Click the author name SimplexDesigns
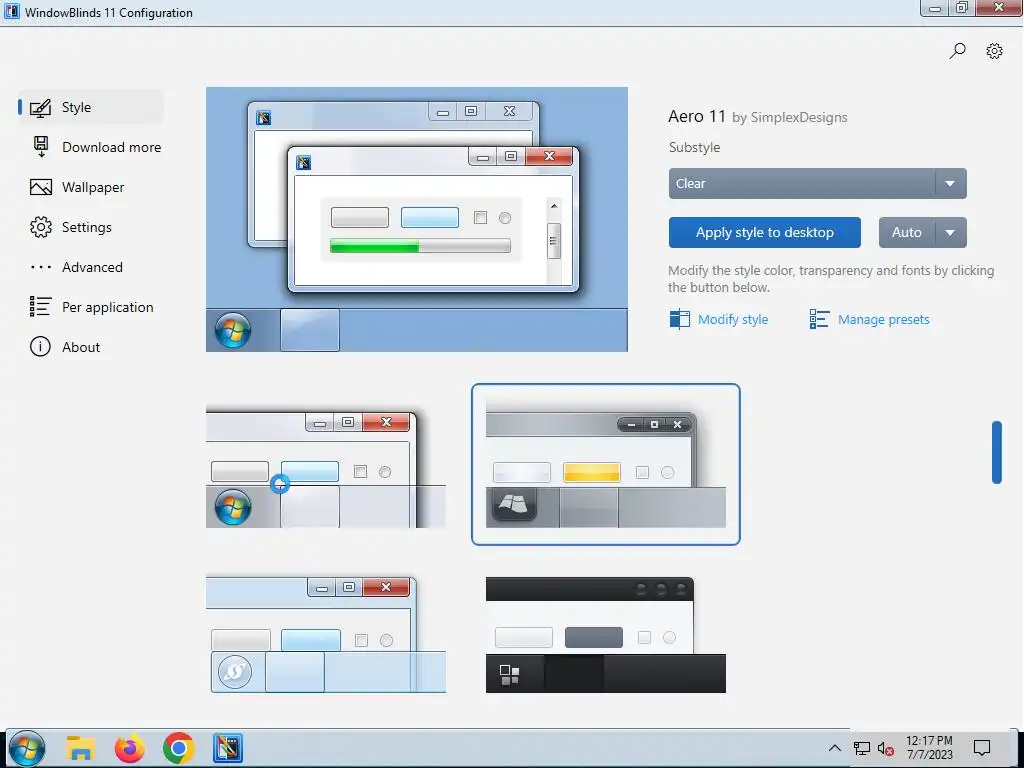1024x768 pixels. coord(799,118)
